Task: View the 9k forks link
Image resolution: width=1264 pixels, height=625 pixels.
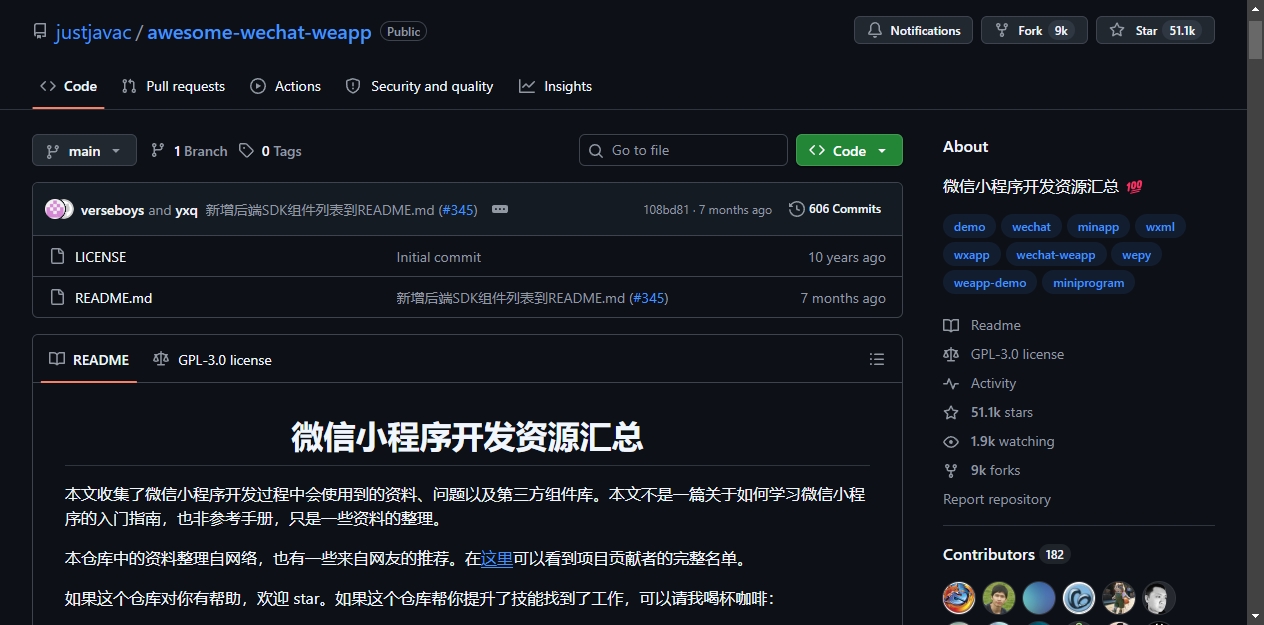Action: (982, 470)
